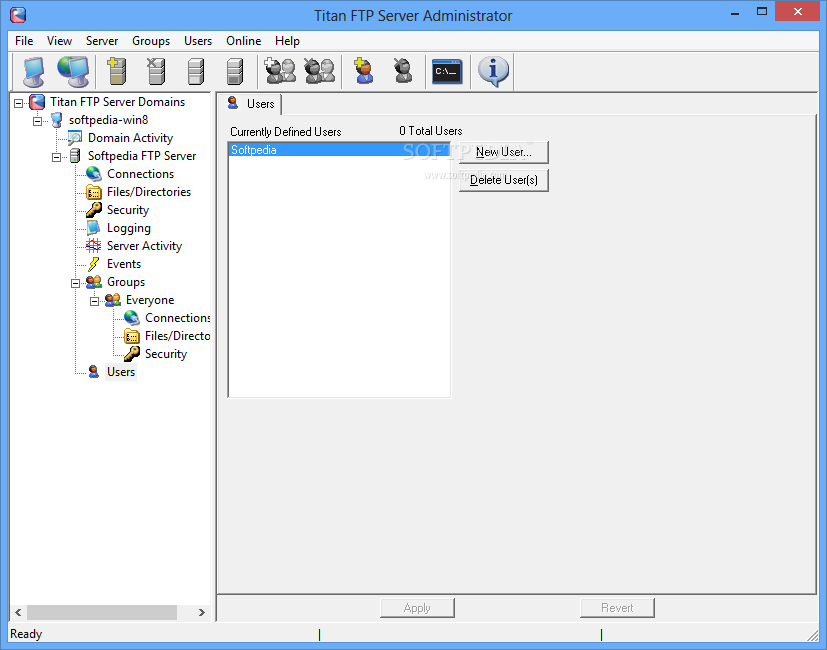The width and height of the screenshot is (827, 650).
Task: Click the stop server toolbar icon
Action: coord(235,71)
